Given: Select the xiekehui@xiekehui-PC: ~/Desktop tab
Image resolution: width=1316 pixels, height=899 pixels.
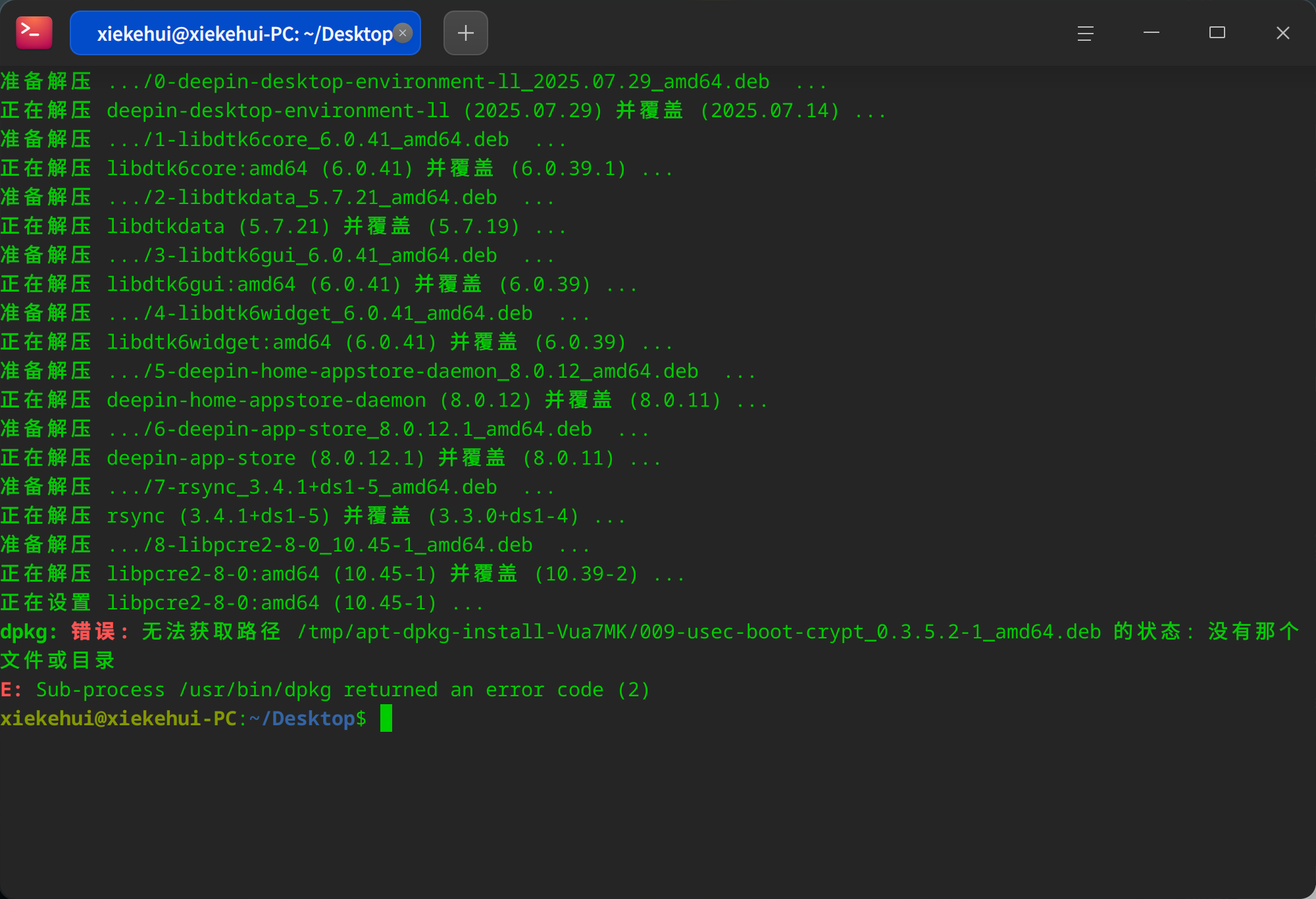Looking at the screenshot, I should (x=245, y=33).
